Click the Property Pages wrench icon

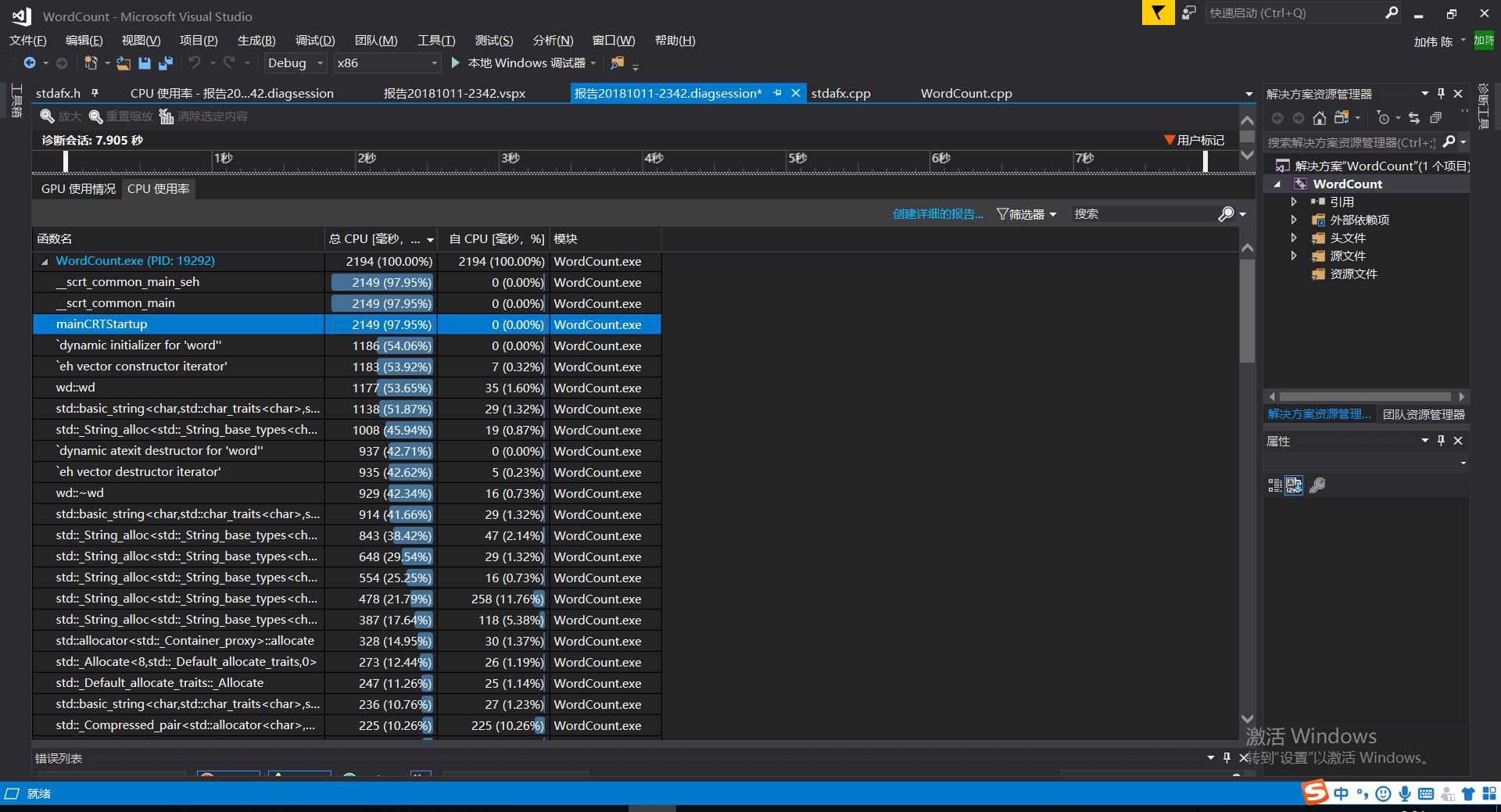[x=1317, y=485]
